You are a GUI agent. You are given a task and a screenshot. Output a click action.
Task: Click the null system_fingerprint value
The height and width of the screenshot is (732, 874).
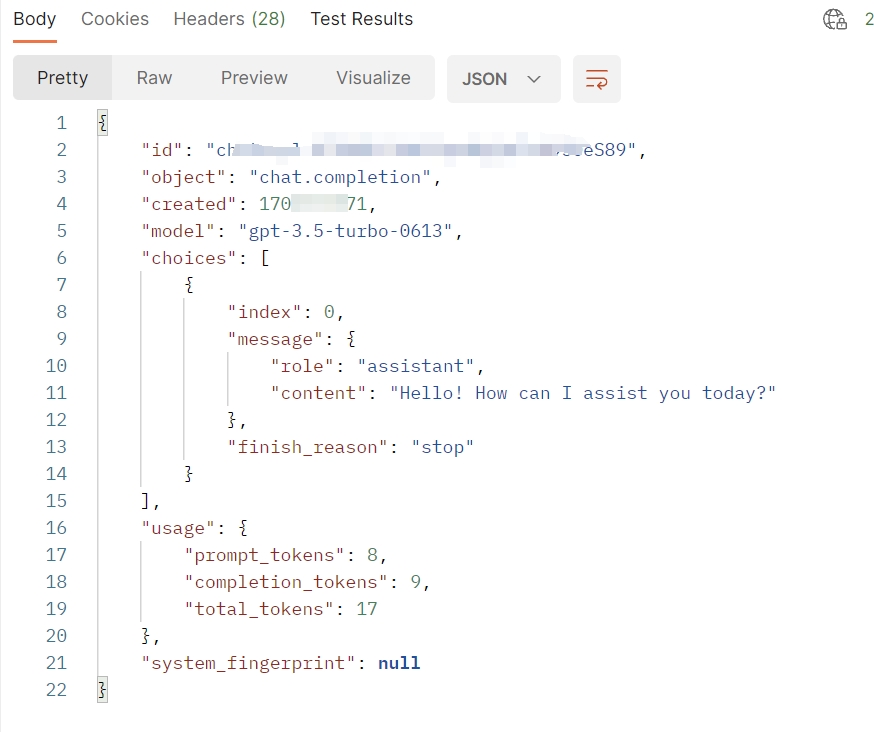[x=399, y=663]
